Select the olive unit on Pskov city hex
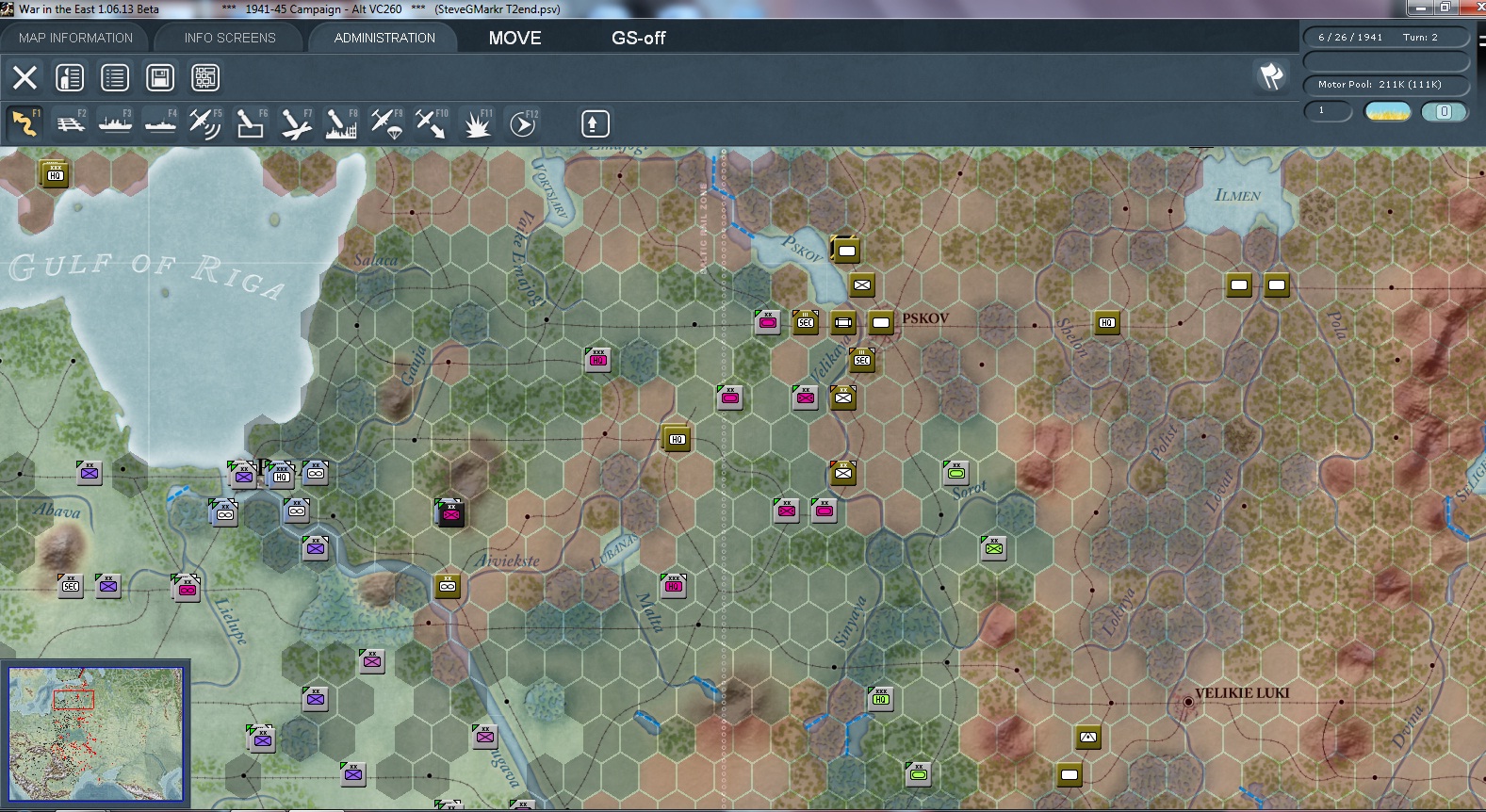 (x=880, y=322)
